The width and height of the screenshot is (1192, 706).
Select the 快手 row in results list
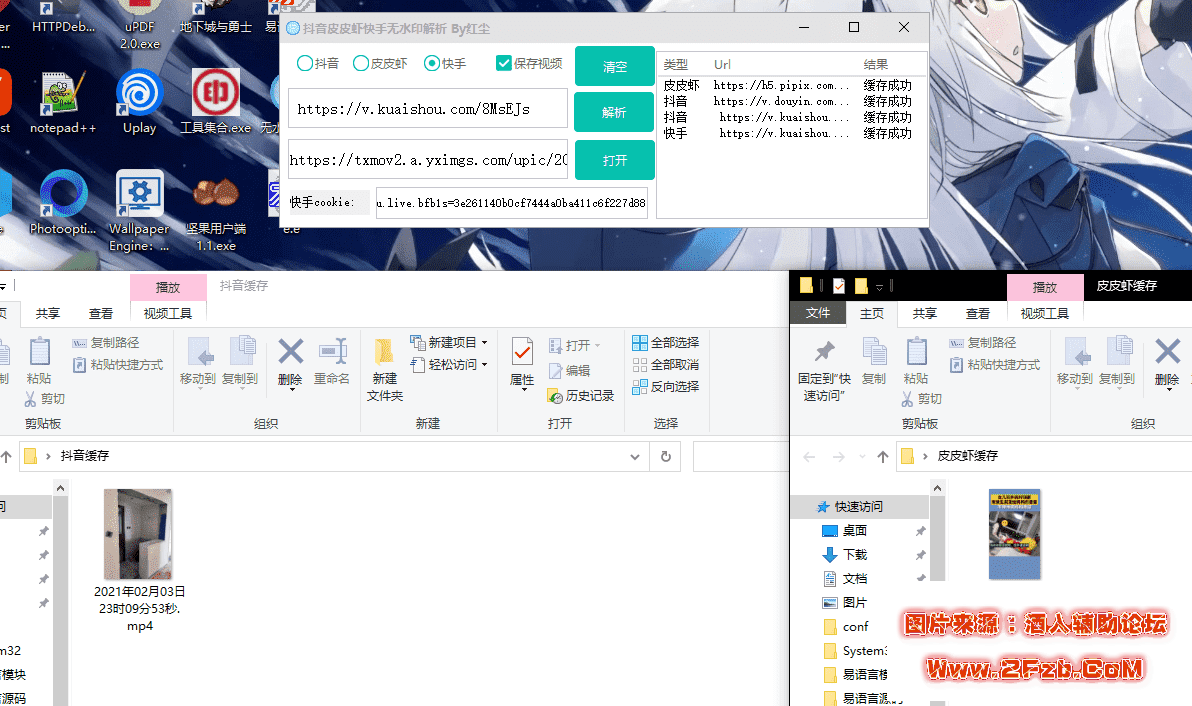(791, 133)
